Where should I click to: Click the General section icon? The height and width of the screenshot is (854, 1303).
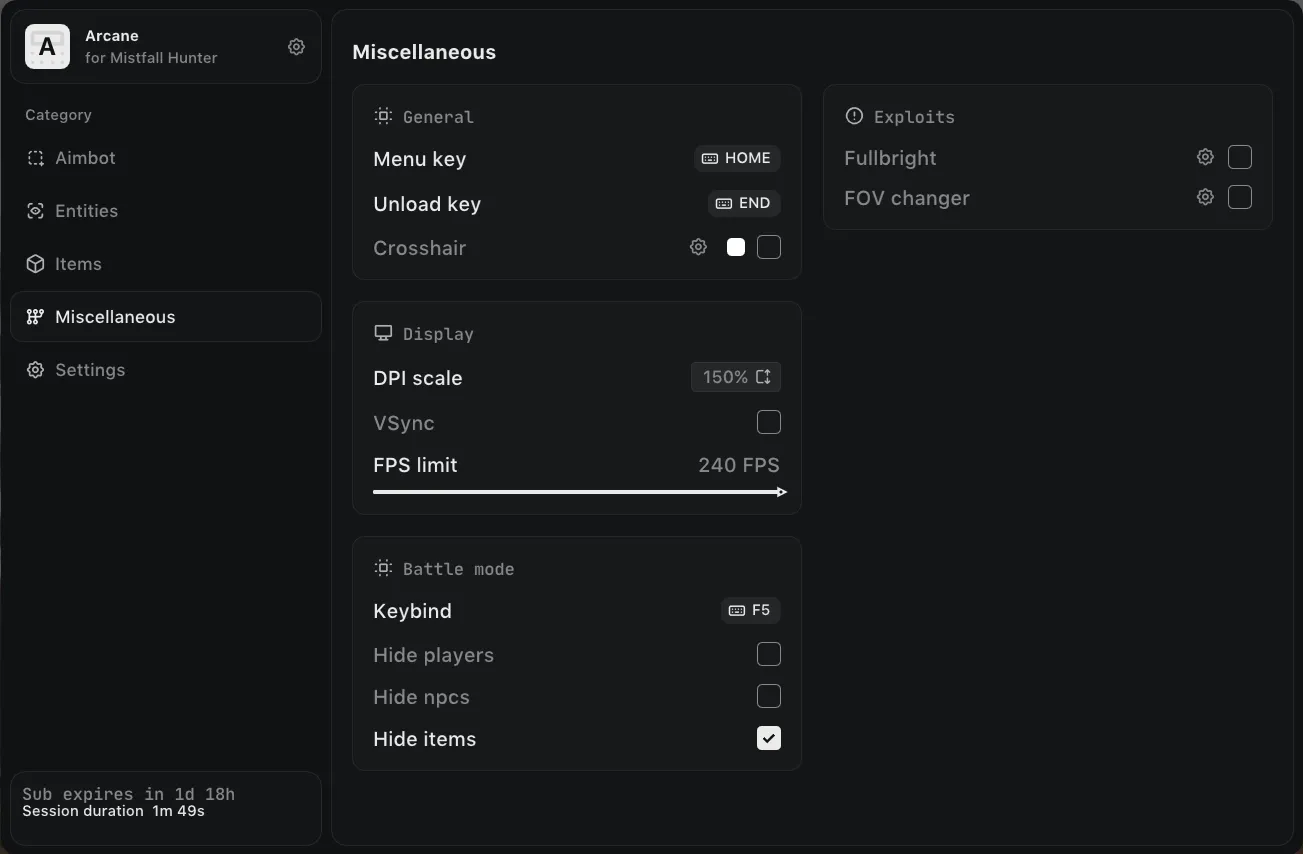click(383, 116)
